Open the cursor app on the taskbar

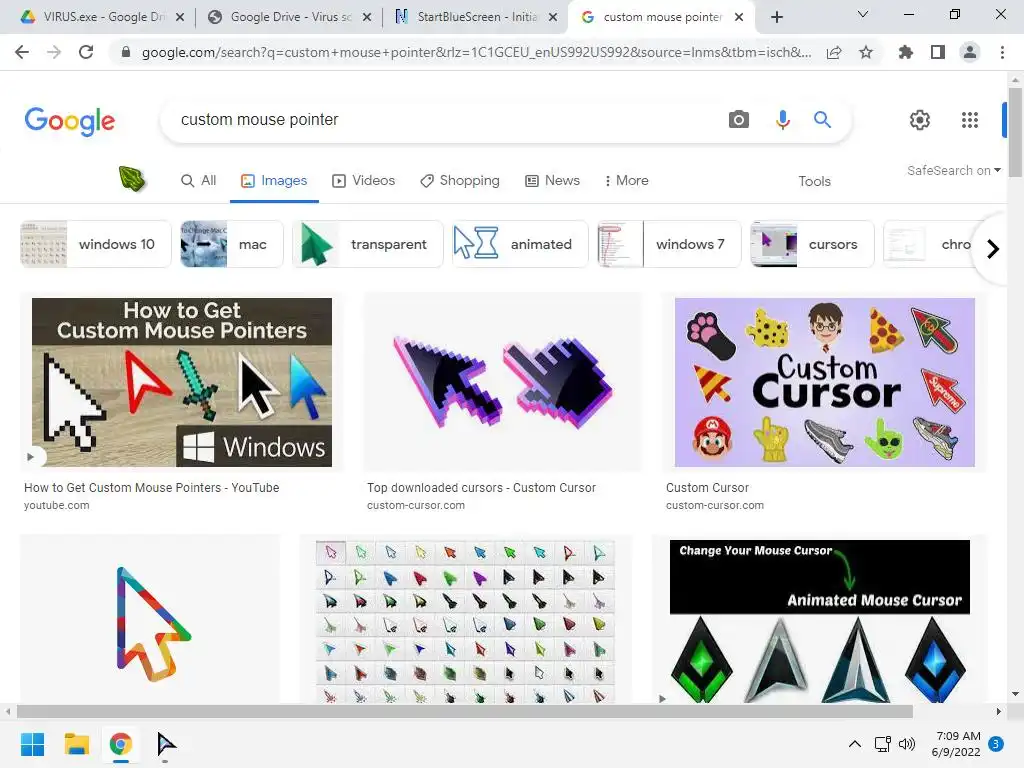(x=166, y=744)
